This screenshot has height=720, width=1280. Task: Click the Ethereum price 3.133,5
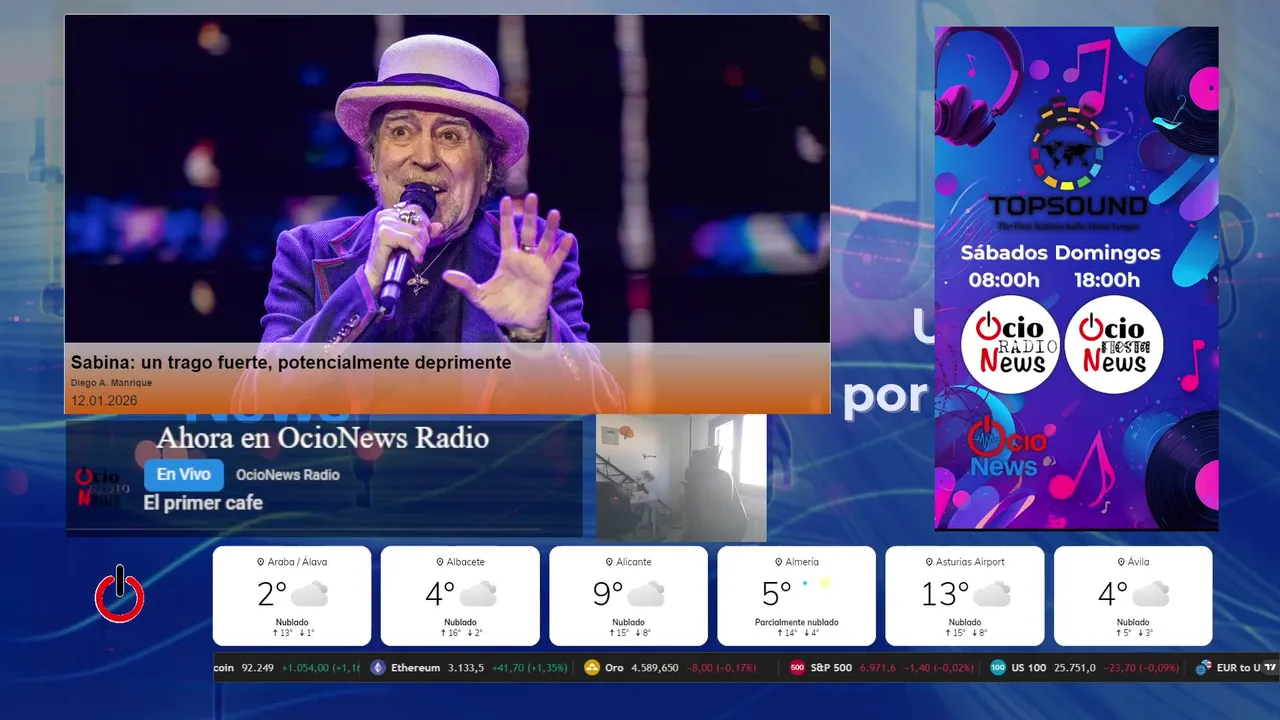(x=466, y=668)
